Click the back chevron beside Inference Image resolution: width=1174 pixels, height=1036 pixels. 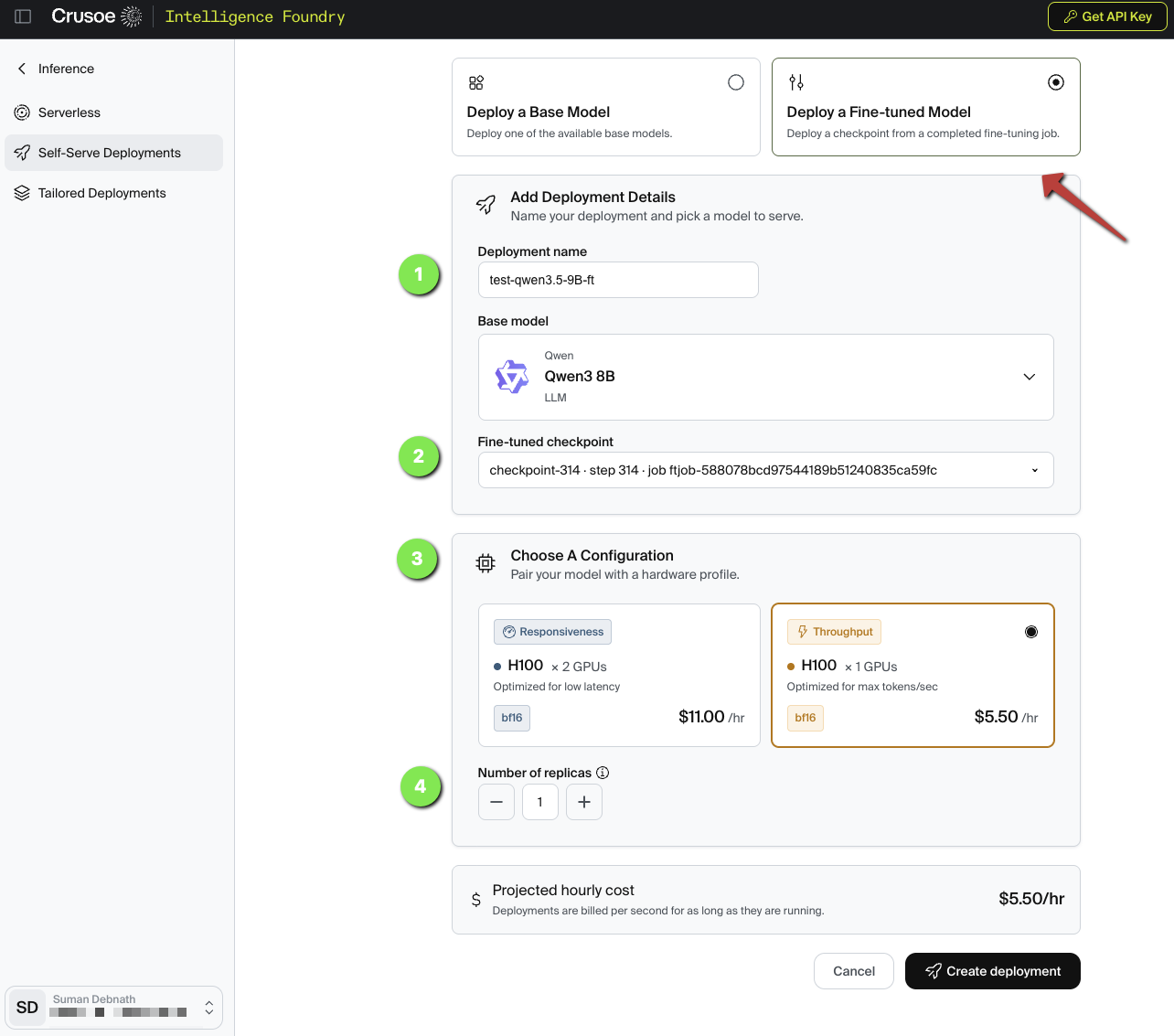[22, 69]
